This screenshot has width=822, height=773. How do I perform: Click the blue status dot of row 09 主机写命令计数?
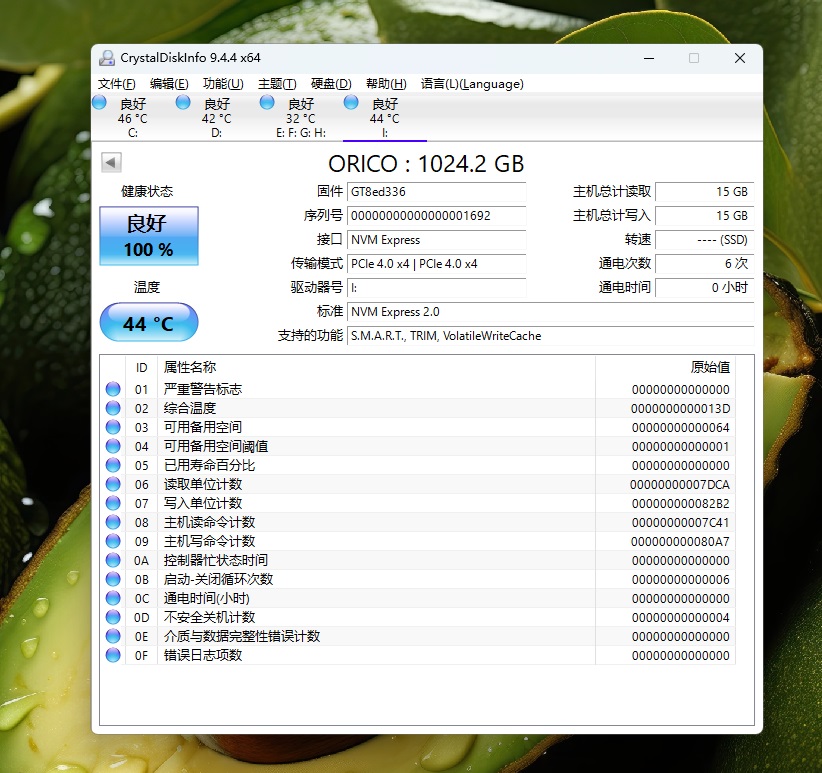[113, 541]
